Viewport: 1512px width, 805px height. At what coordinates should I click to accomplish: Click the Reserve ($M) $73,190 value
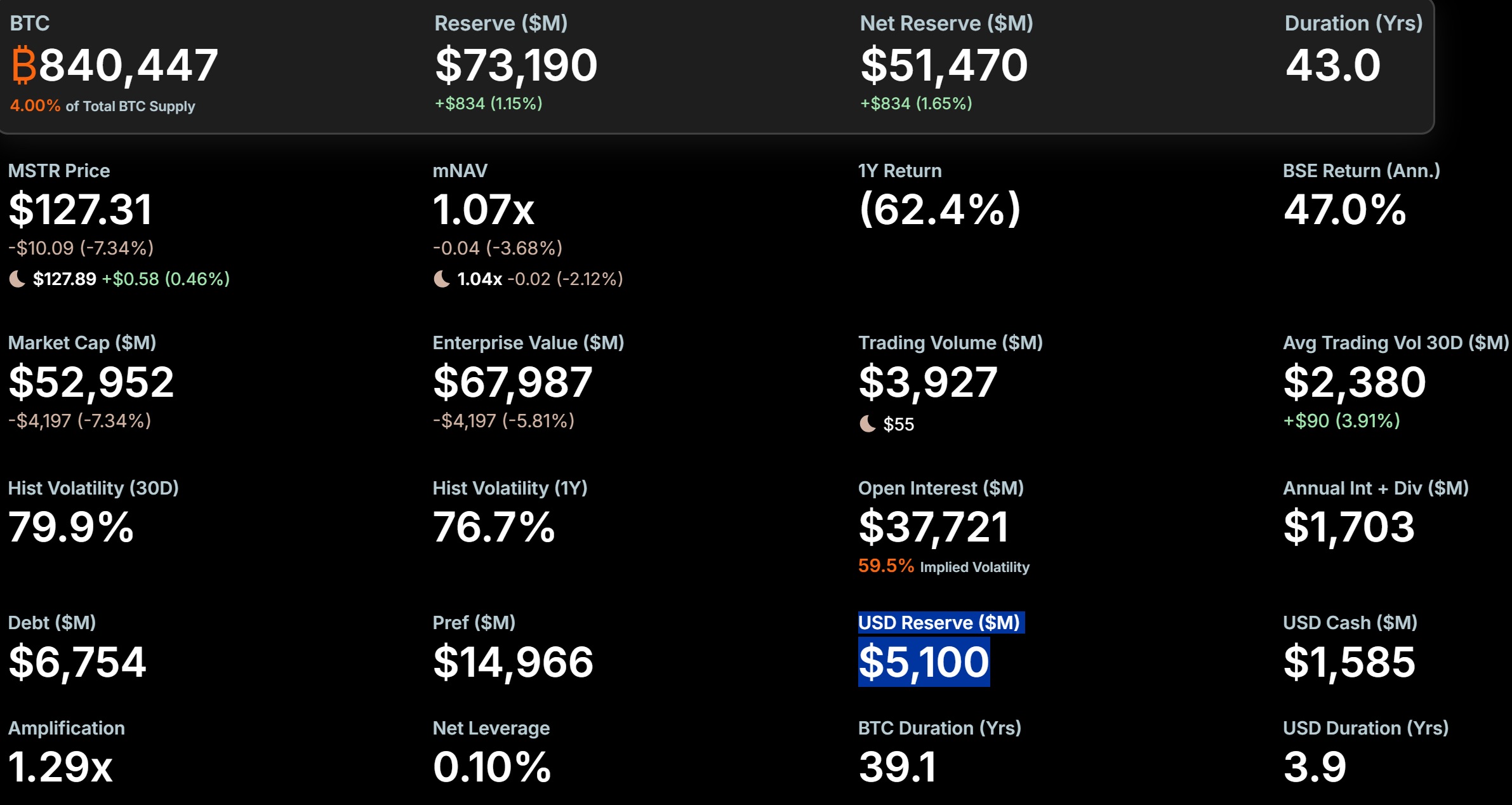click(x=516, y=65)
